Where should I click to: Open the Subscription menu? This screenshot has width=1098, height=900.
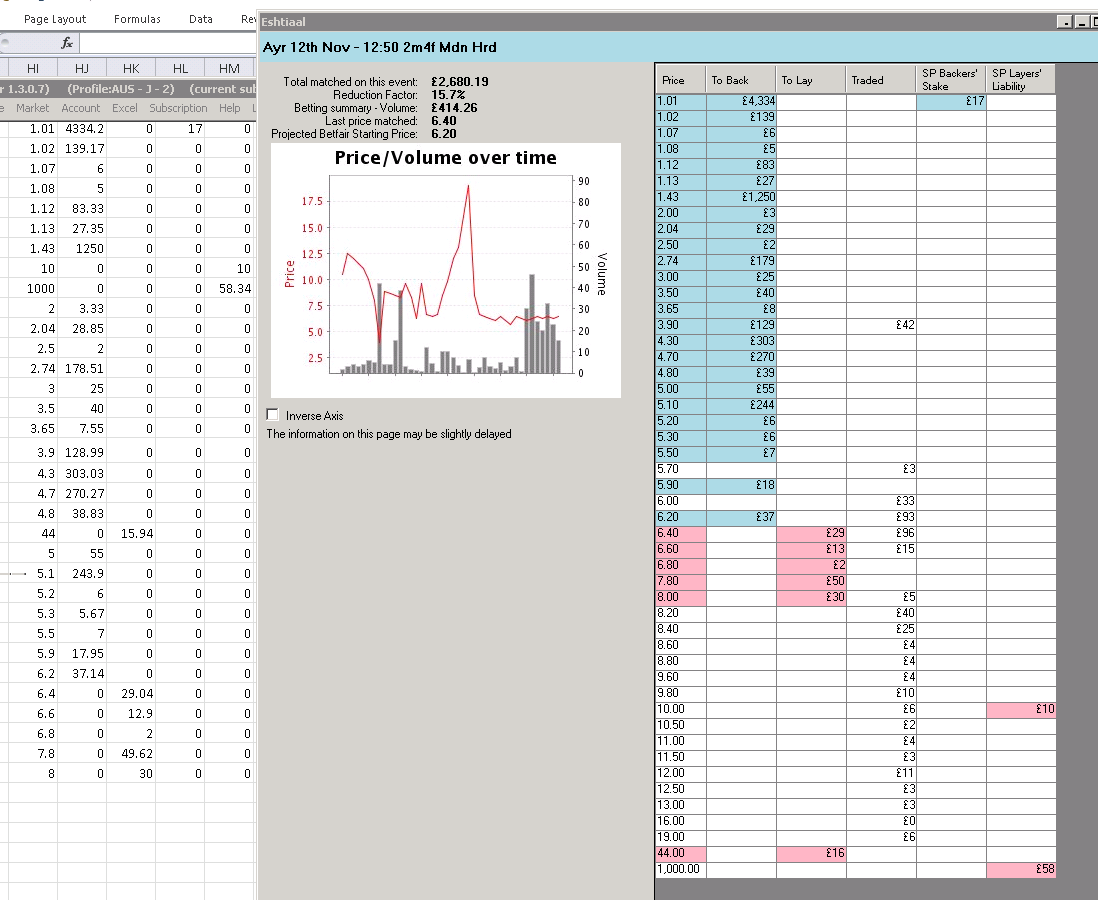178,108
